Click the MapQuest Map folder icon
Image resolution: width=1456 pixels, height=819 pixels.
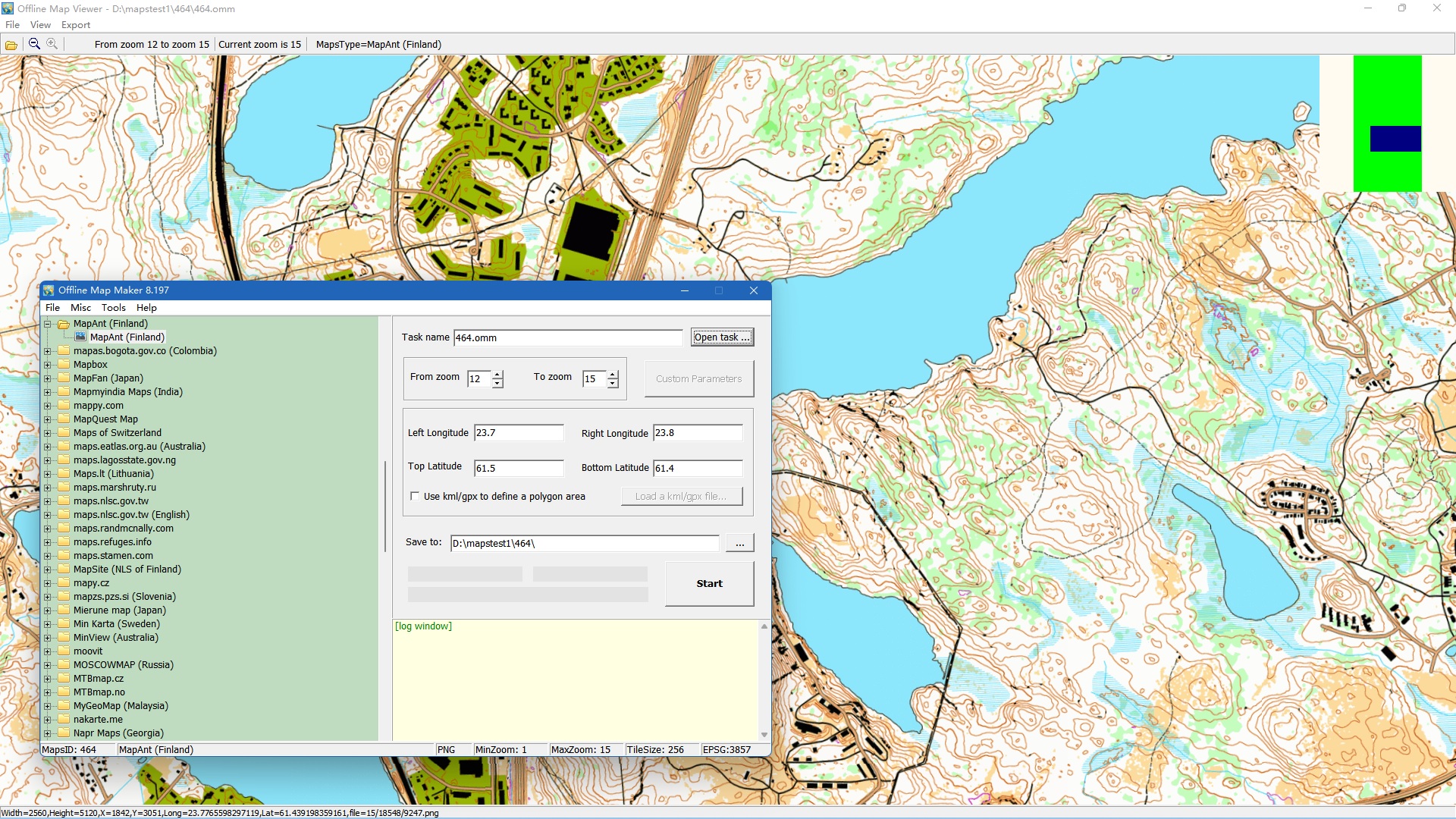64,419
